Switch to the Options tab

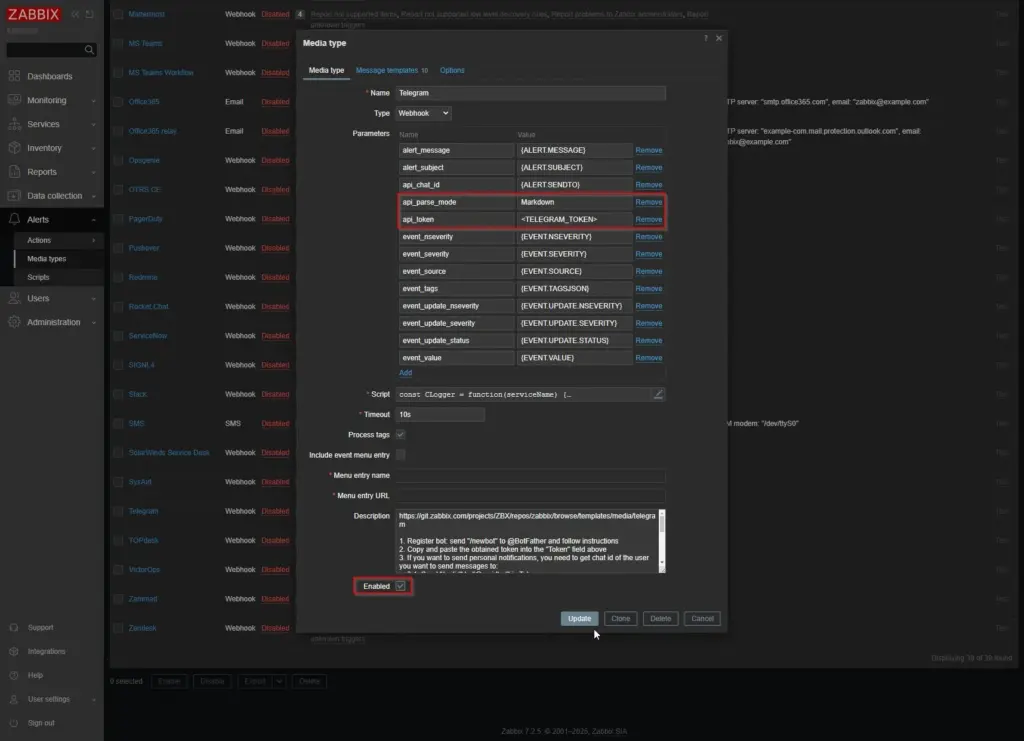(452, 71)
